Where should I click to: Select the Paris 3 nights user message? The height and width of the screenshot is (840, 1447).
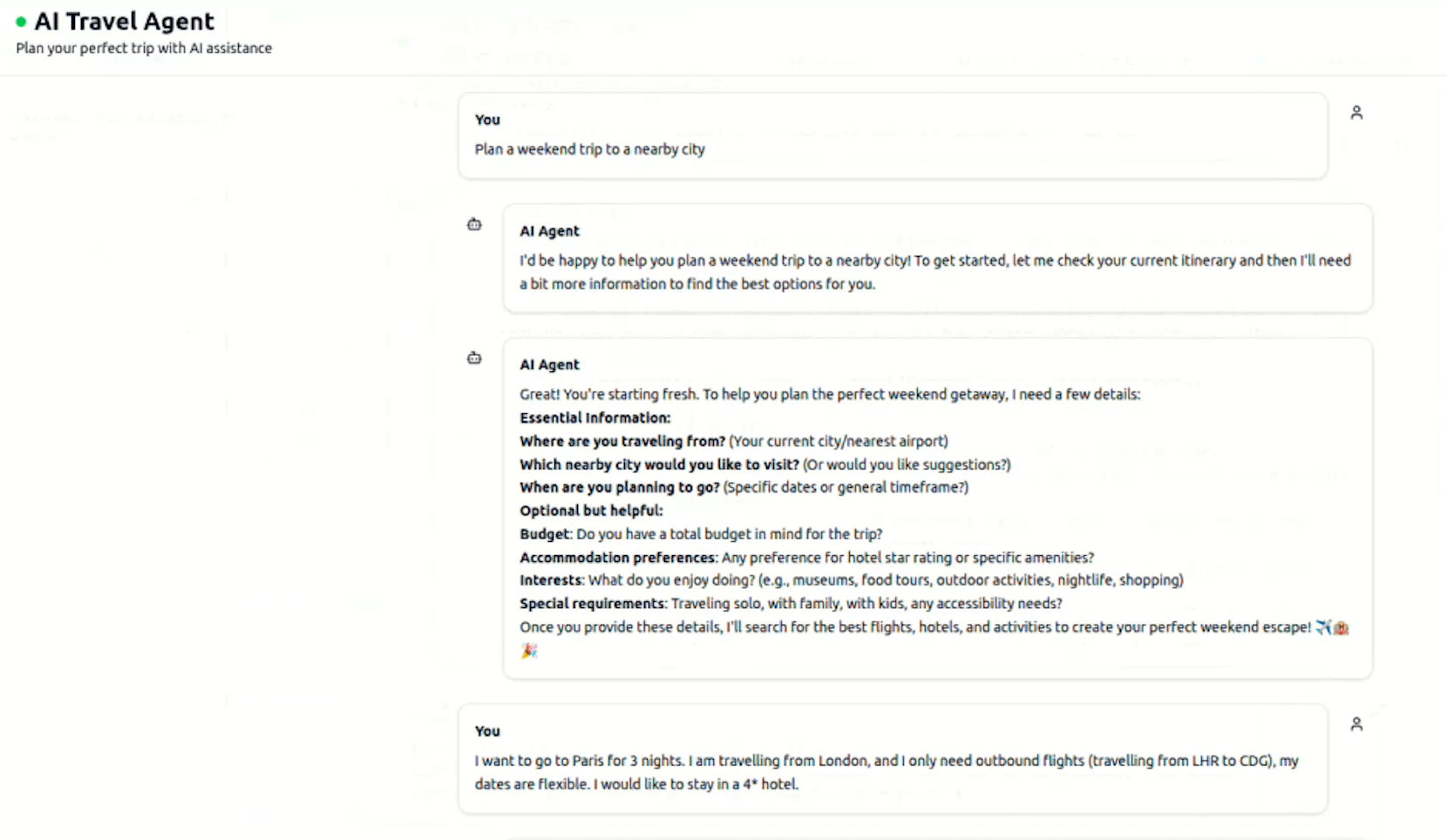[886, 772]
